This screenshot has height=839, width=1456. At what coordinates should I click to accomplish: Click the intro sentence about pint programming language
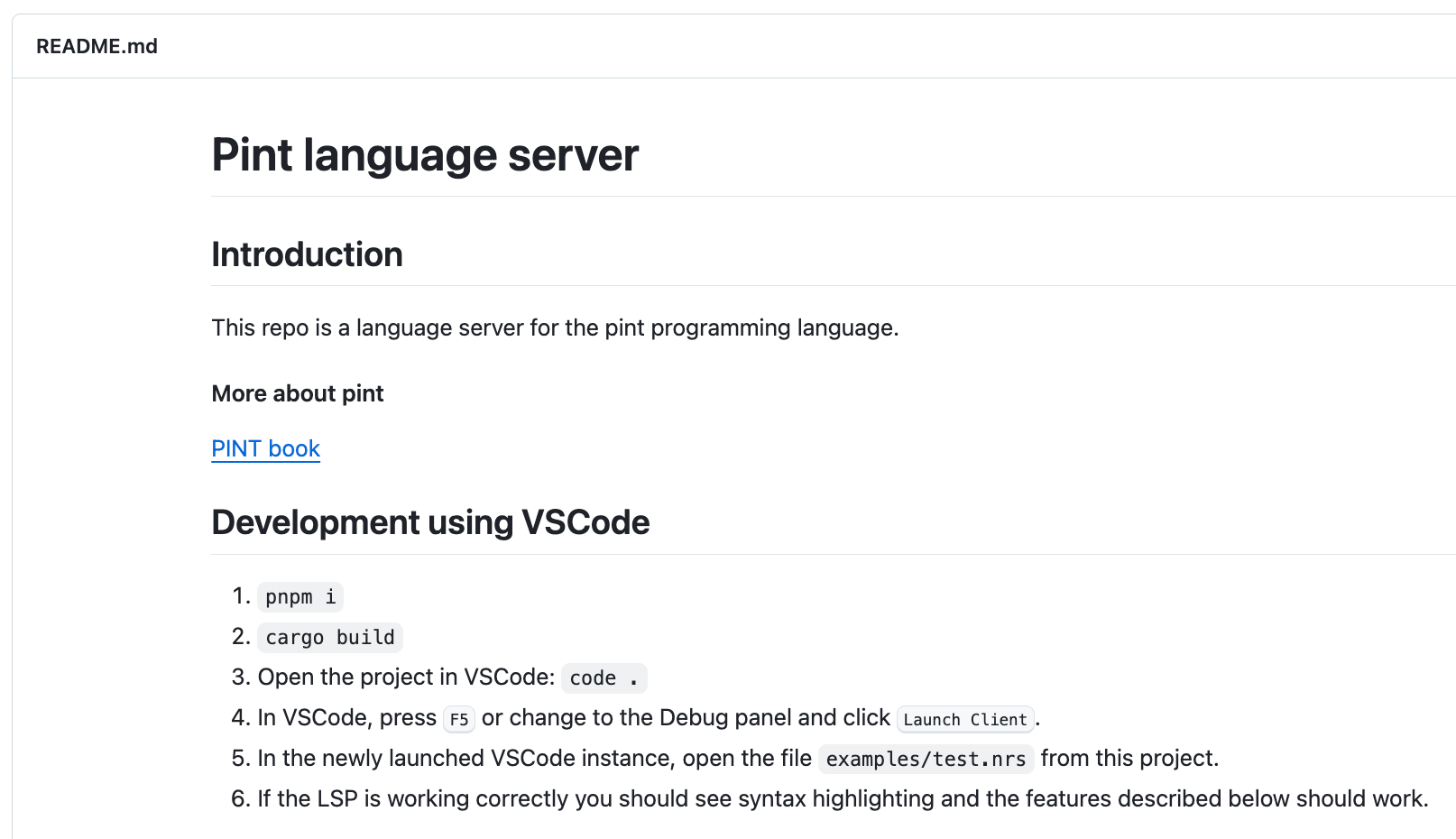pos(555,327)
